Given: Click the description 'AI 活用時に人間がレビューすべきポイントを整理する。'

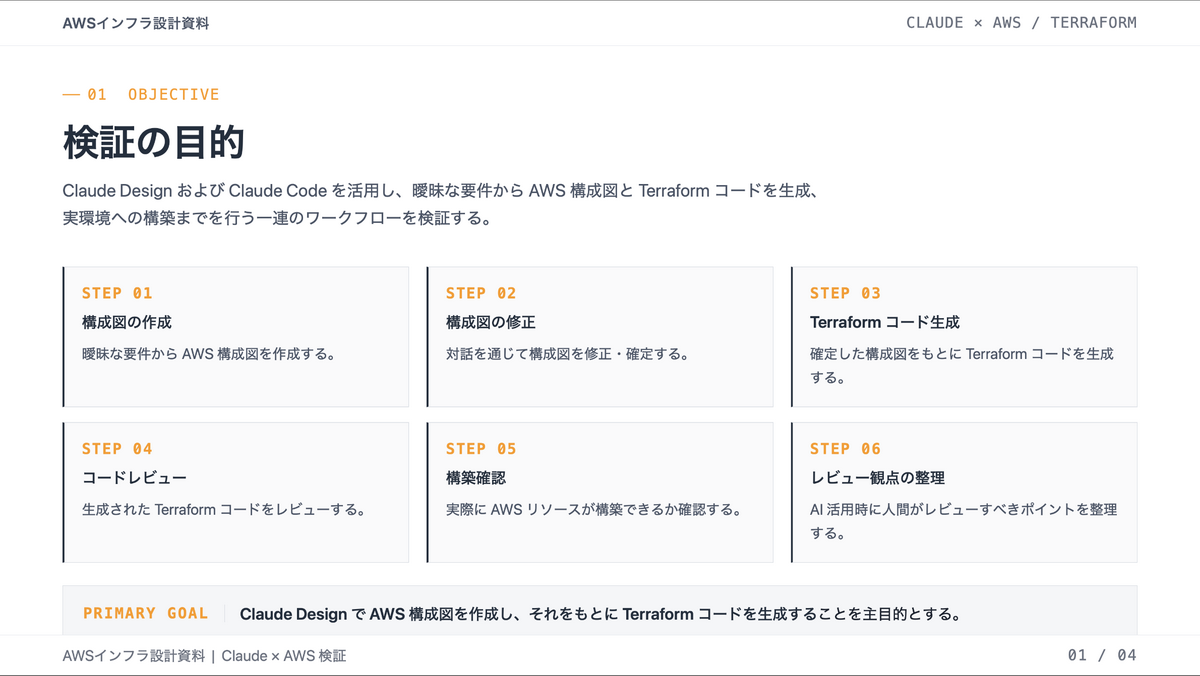Looking at the screenshot, I should click(964, 521).
